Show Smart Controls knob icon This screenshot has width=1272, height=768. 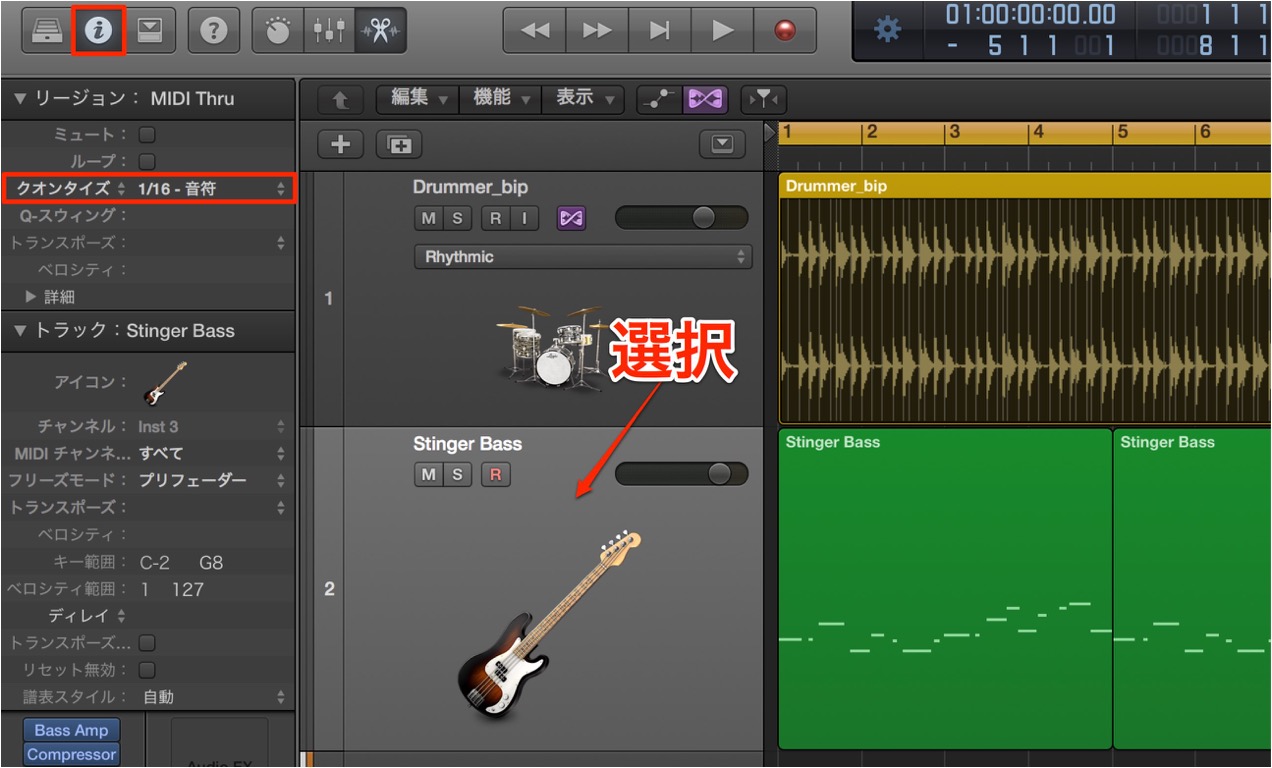click(276, 30)
